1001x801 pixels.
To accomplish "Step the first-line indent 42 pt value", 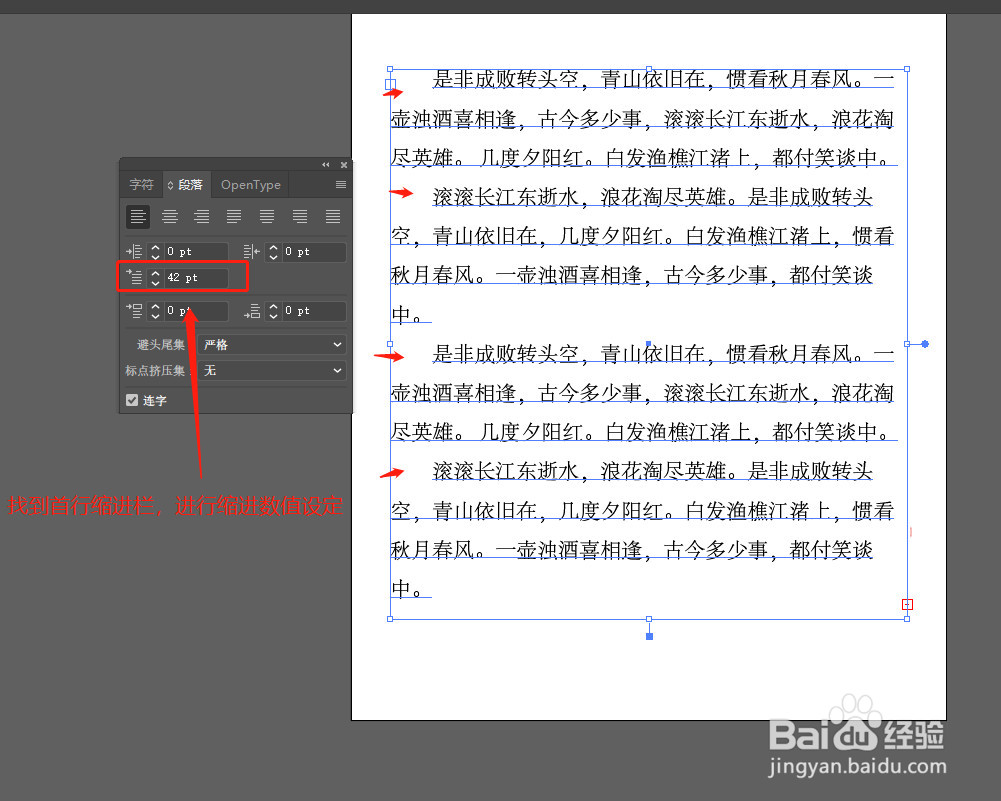I will [155, 277].
